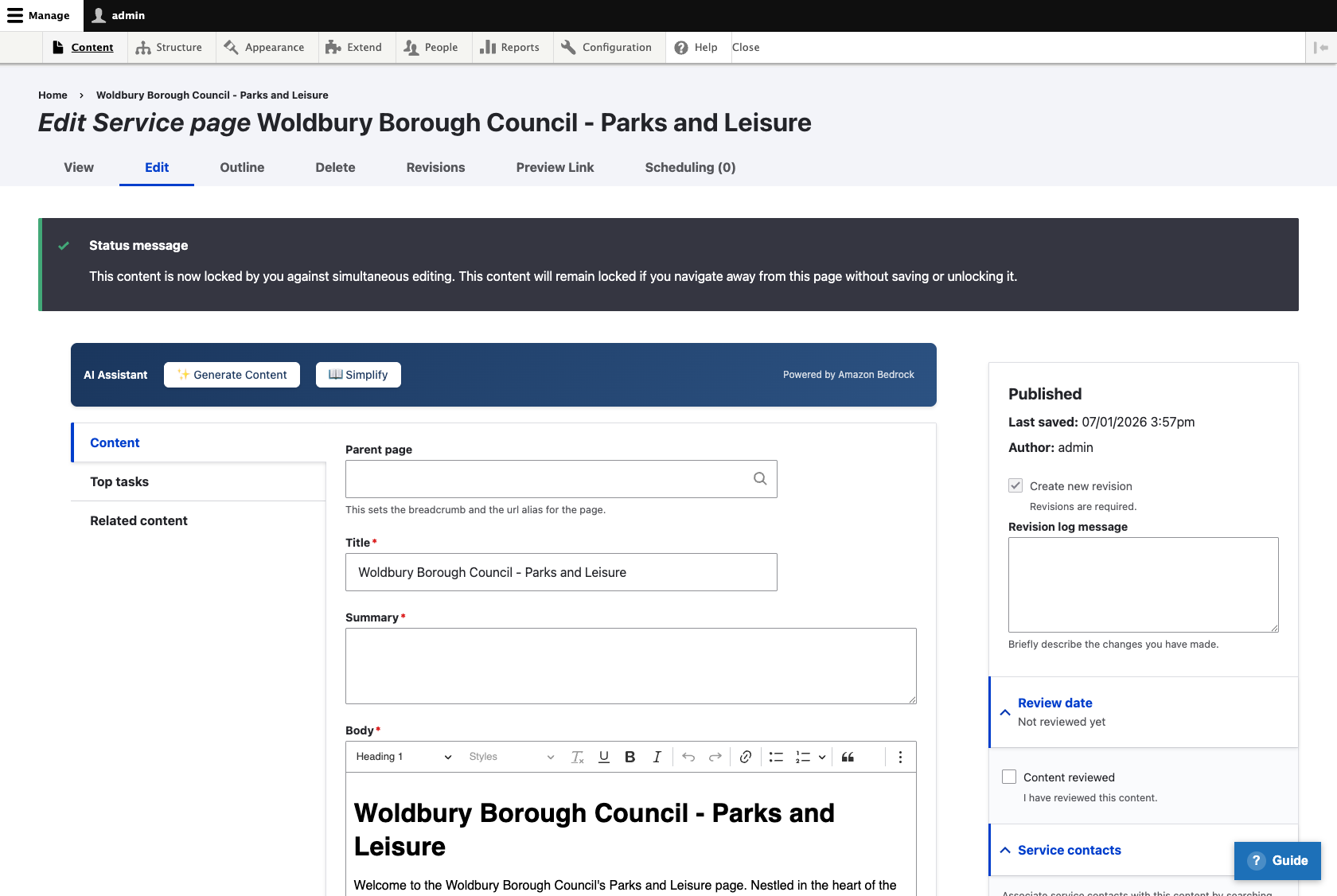Open the Guide help button

click(x=1277, y=860)
